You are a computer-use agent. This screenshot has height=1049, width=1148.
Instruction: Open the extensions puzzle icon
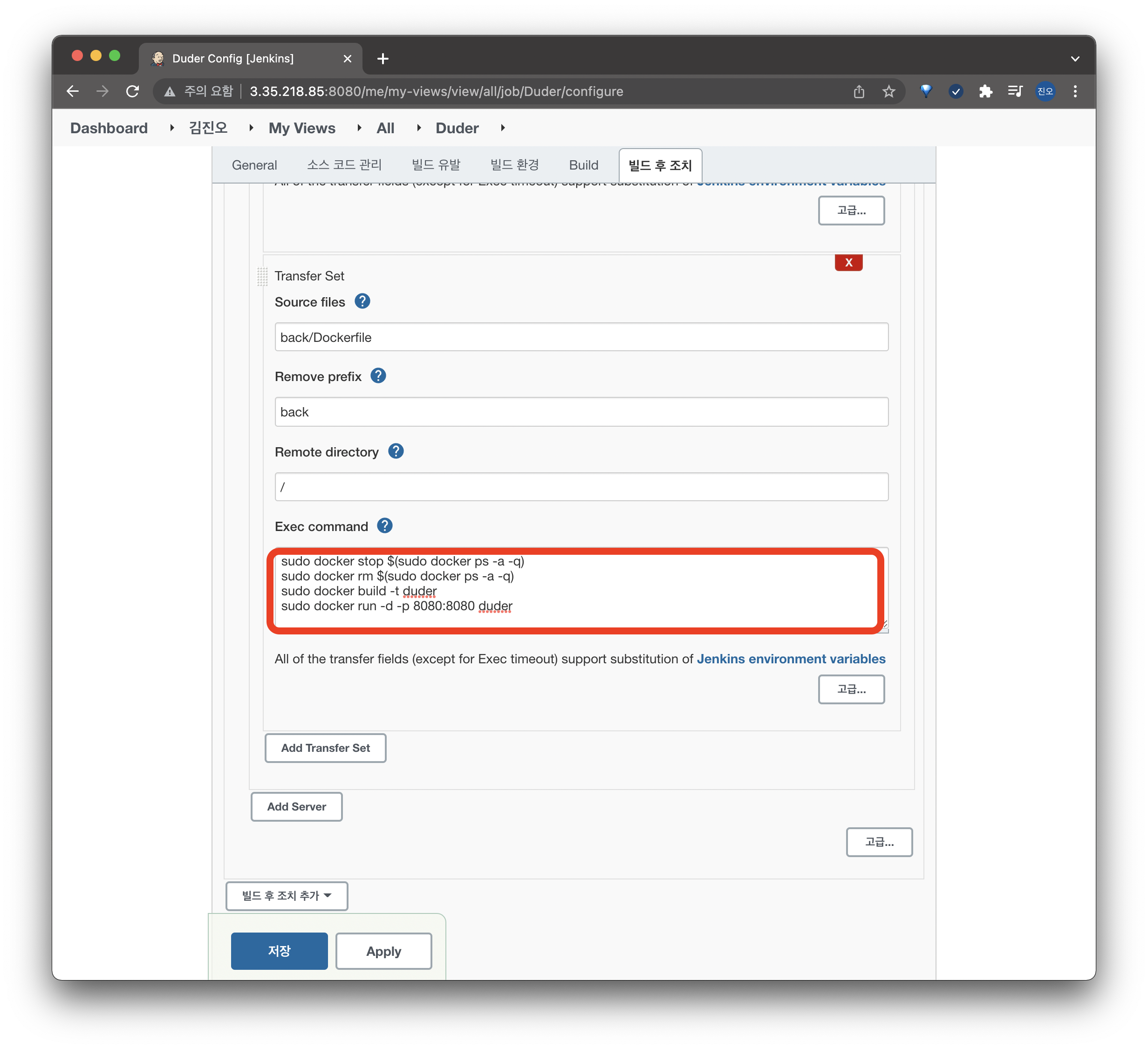click(x=985, y=91)
